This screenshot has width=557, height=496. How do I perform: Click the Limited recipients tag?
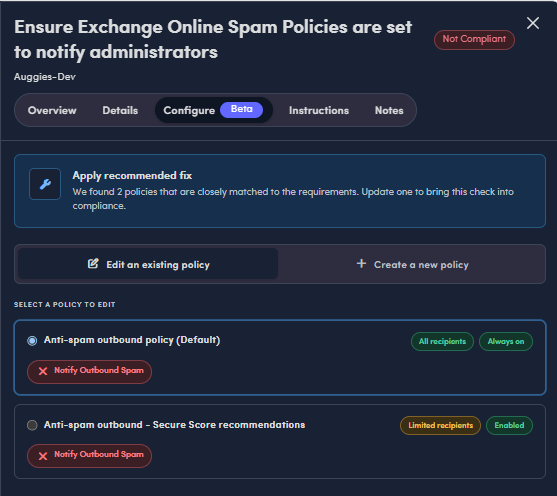click(x=440, y=425)
